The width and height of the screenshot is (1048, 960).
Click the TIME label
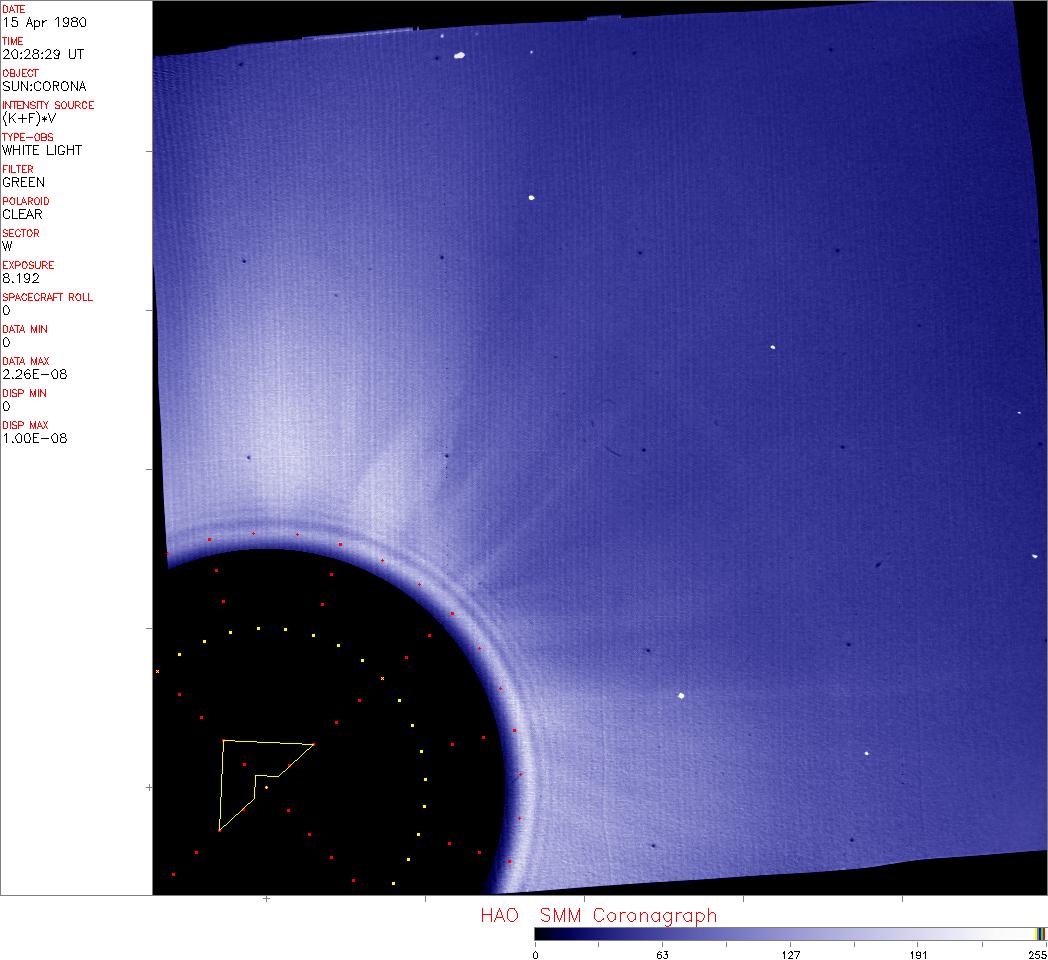(13, 41)
